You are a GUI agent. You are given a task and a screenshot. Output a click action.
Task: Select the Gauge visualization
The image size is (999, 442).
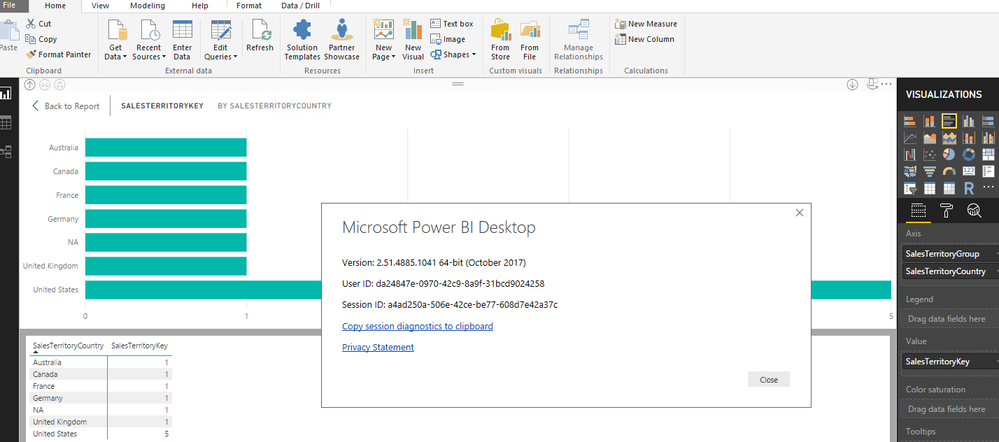click(949, 171)
